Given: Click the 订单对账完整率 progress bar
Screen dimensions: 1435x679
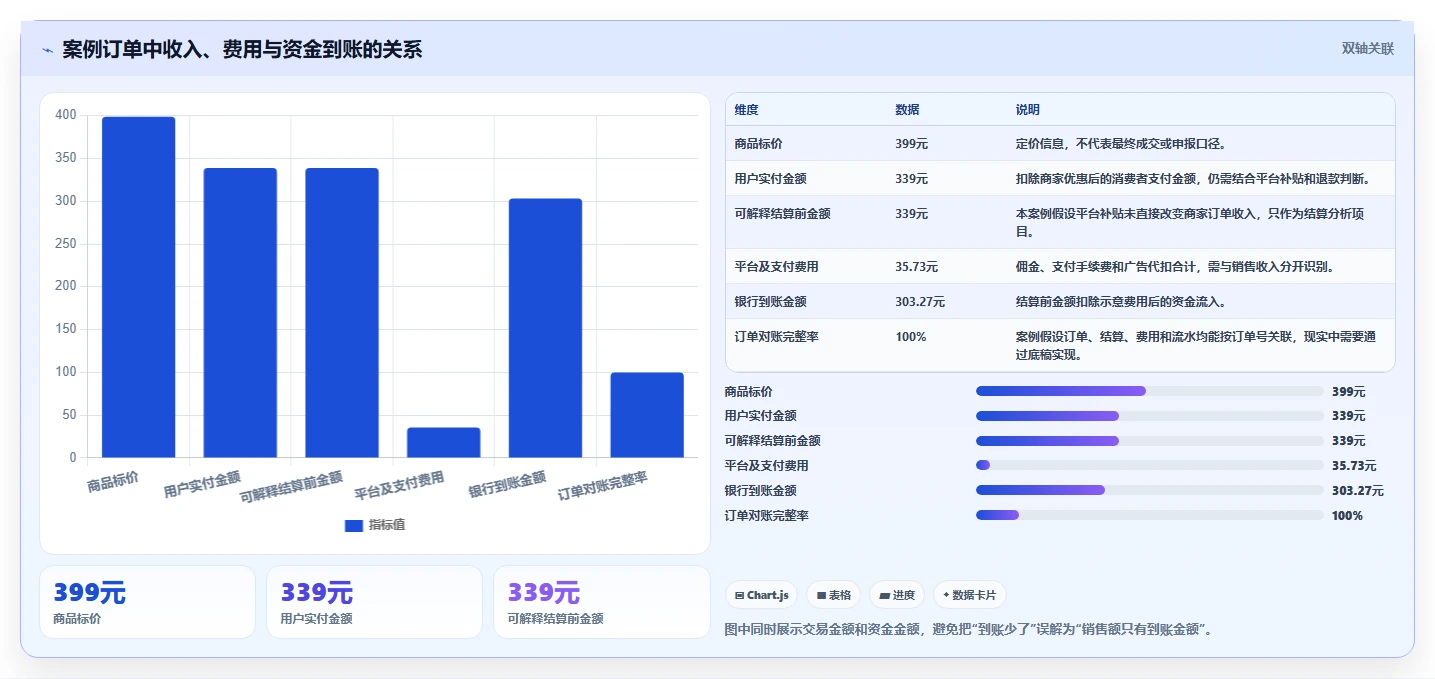Looking at the screenshot, I should tap(1149, 515).
